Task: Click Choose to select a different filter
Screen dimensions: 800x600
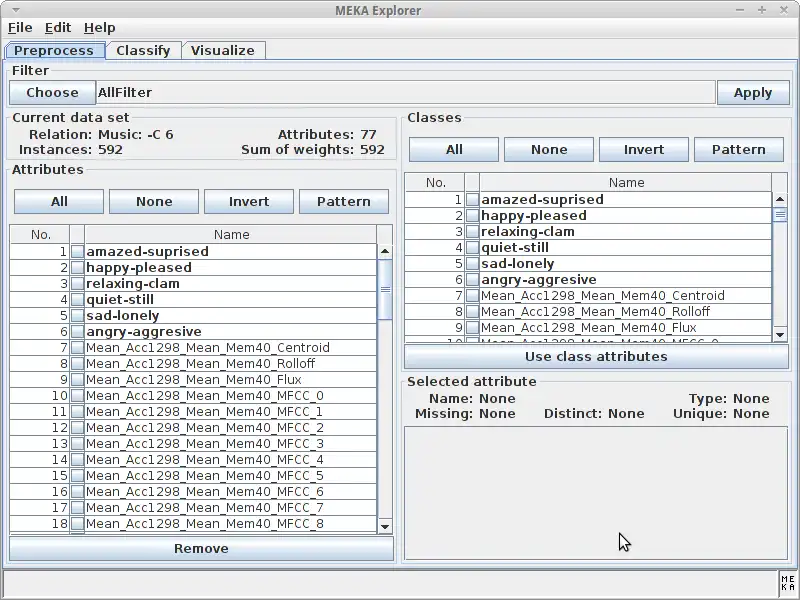Action: point(51,92)
